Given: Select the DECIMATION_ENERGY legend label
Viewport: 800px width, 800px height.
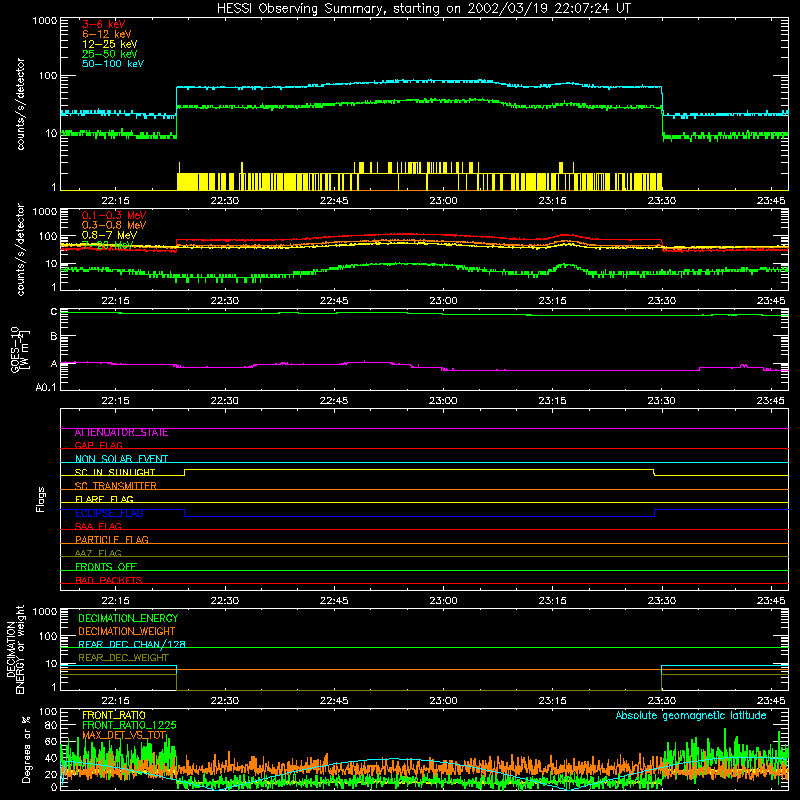Looking at the screenshot, I should 128,618.
